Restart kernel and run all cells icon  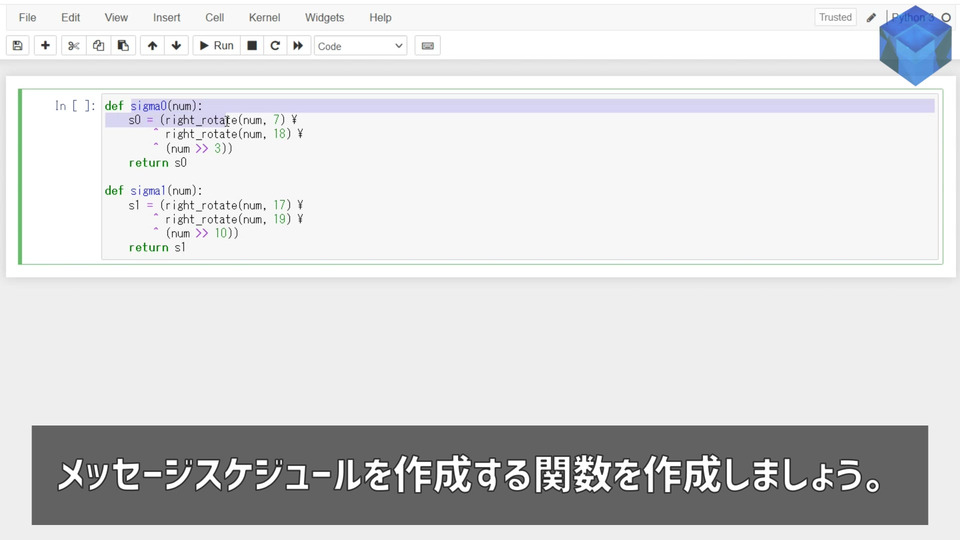pyautogui.click(x=298, y=46)
